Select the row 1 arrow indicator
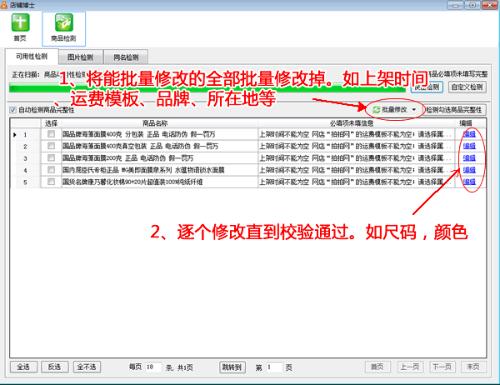Viewport: 500px width, 385px height. pos(15,135)
